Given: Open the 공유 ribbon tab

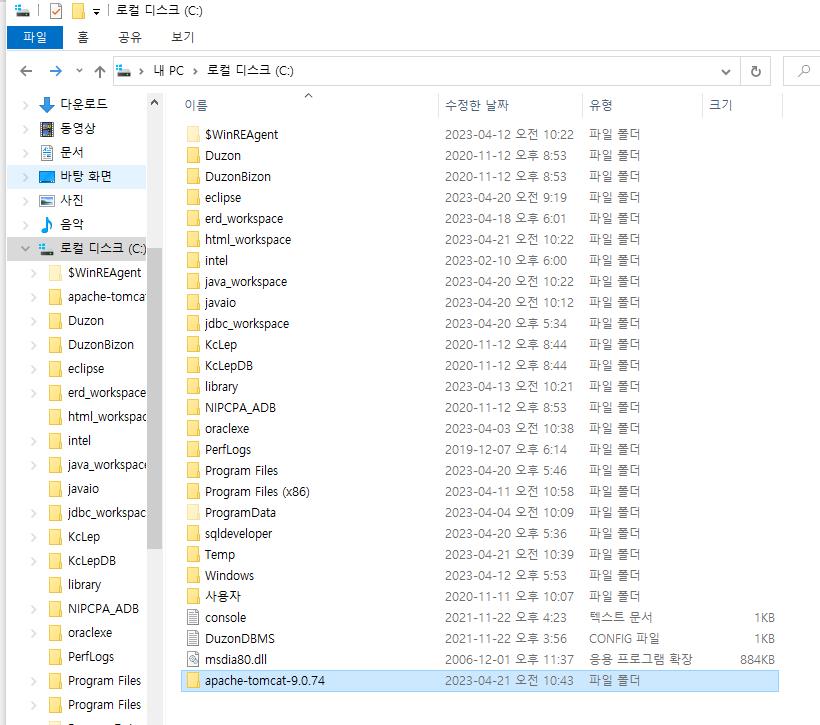Looking at the screenshot, I should [130, 37].
